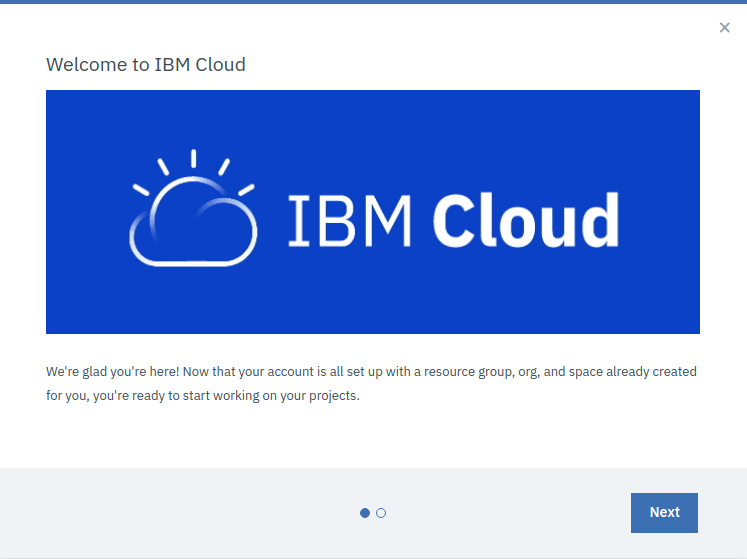Click the "We're glad you're here!" sentence
Screen dimensions: 747x559
(x=112, y=371)
